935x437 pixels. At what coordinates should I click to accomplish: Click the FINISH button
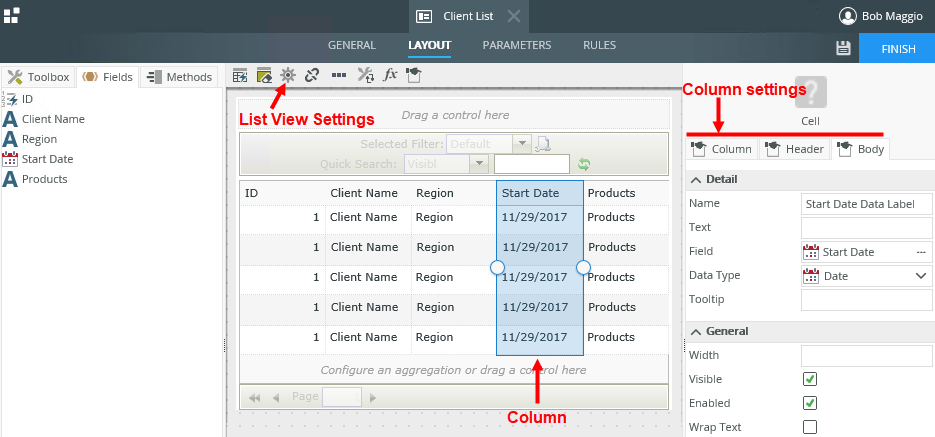tap(898, 49)
